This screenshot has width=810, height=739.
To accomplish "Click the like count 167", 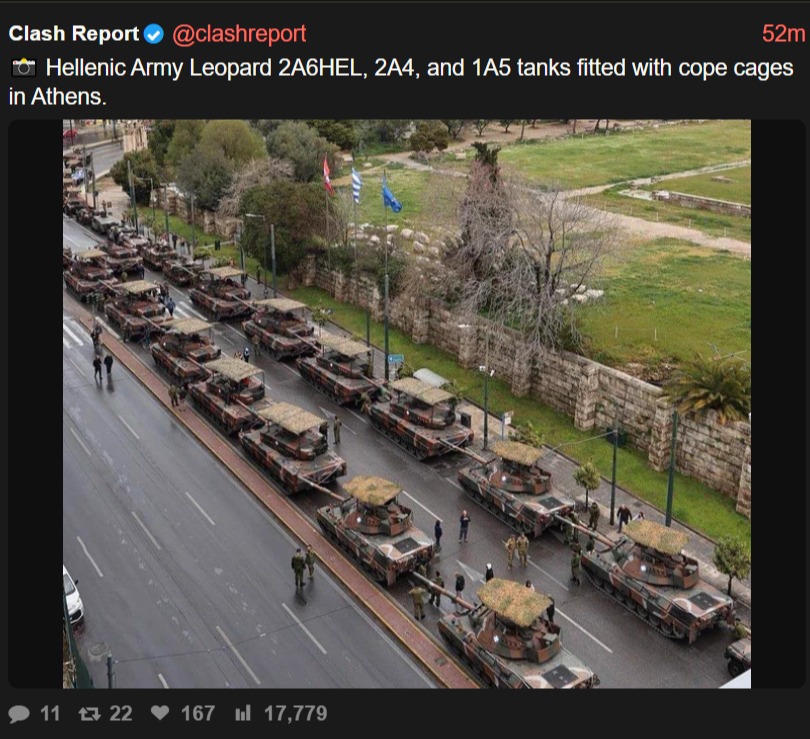I will tap(198, 714).
